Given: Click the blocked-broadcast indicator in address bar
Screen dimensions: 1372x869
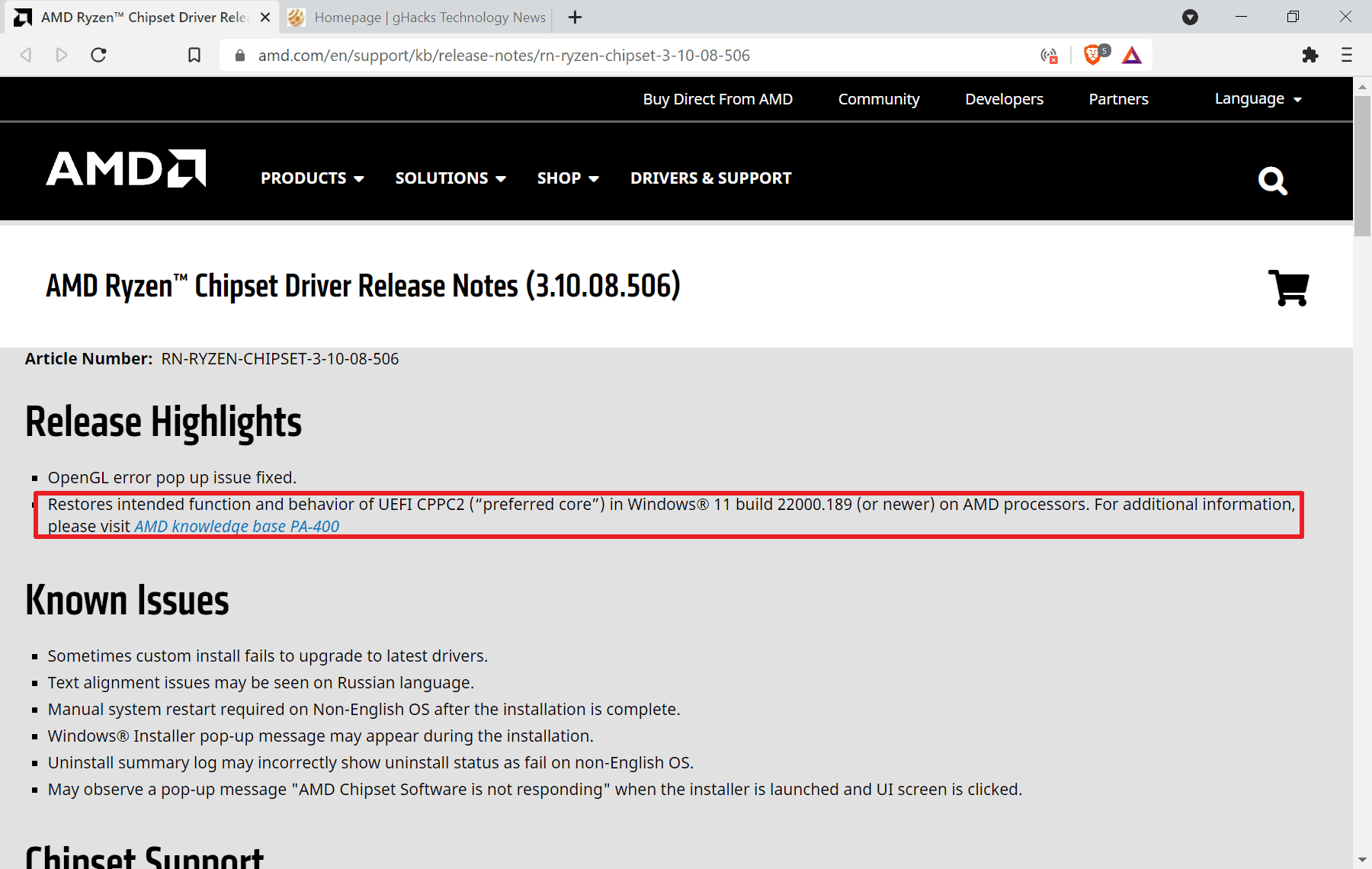Looking at the screenshot, I should pyautogui.click(x=1048, y=55).
